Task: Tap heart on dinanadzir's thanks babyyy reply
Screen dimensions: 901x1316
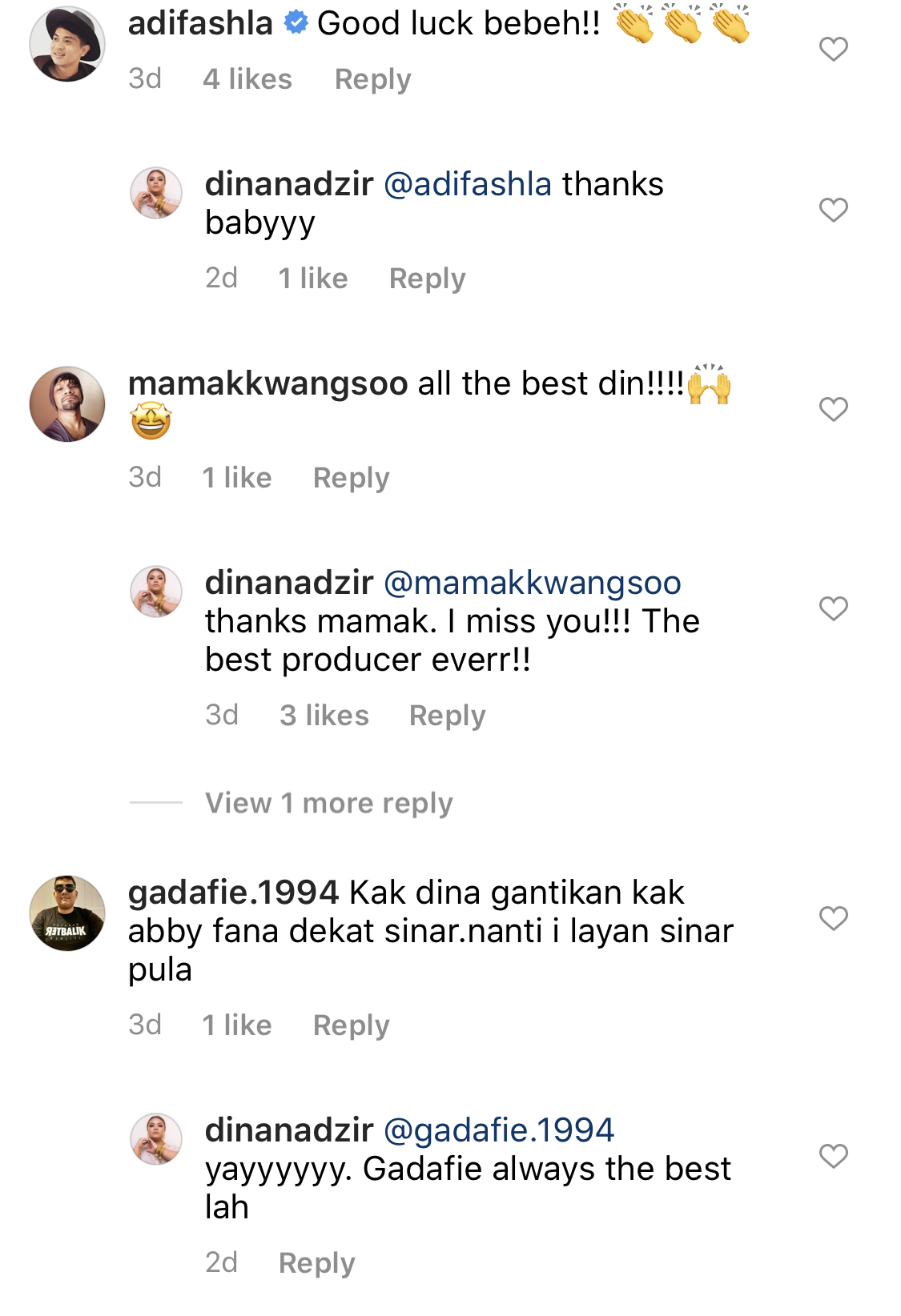Action: 833,211
